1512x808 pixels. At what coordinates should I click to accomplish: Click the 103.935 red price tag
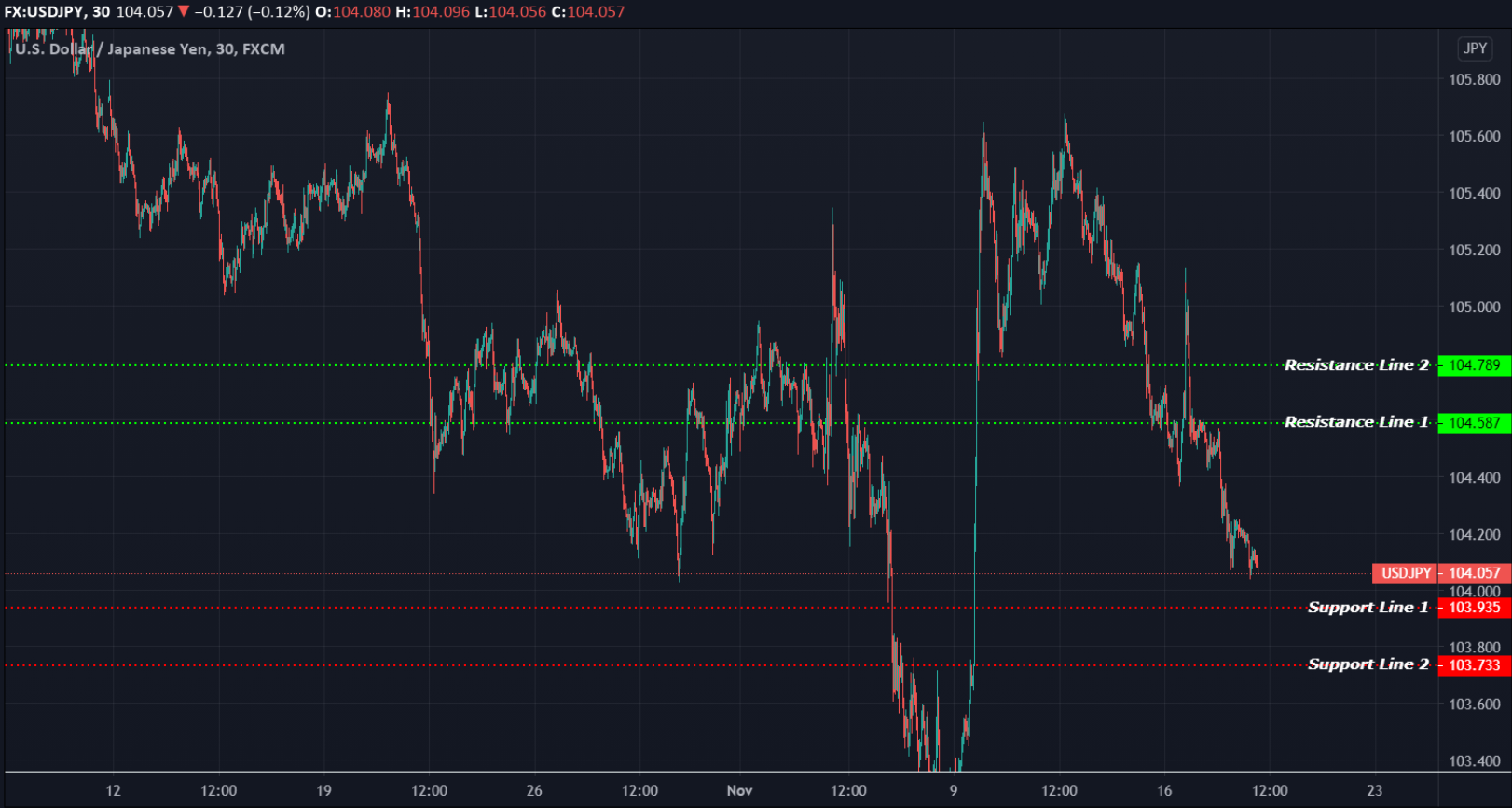pos(1474,608)
